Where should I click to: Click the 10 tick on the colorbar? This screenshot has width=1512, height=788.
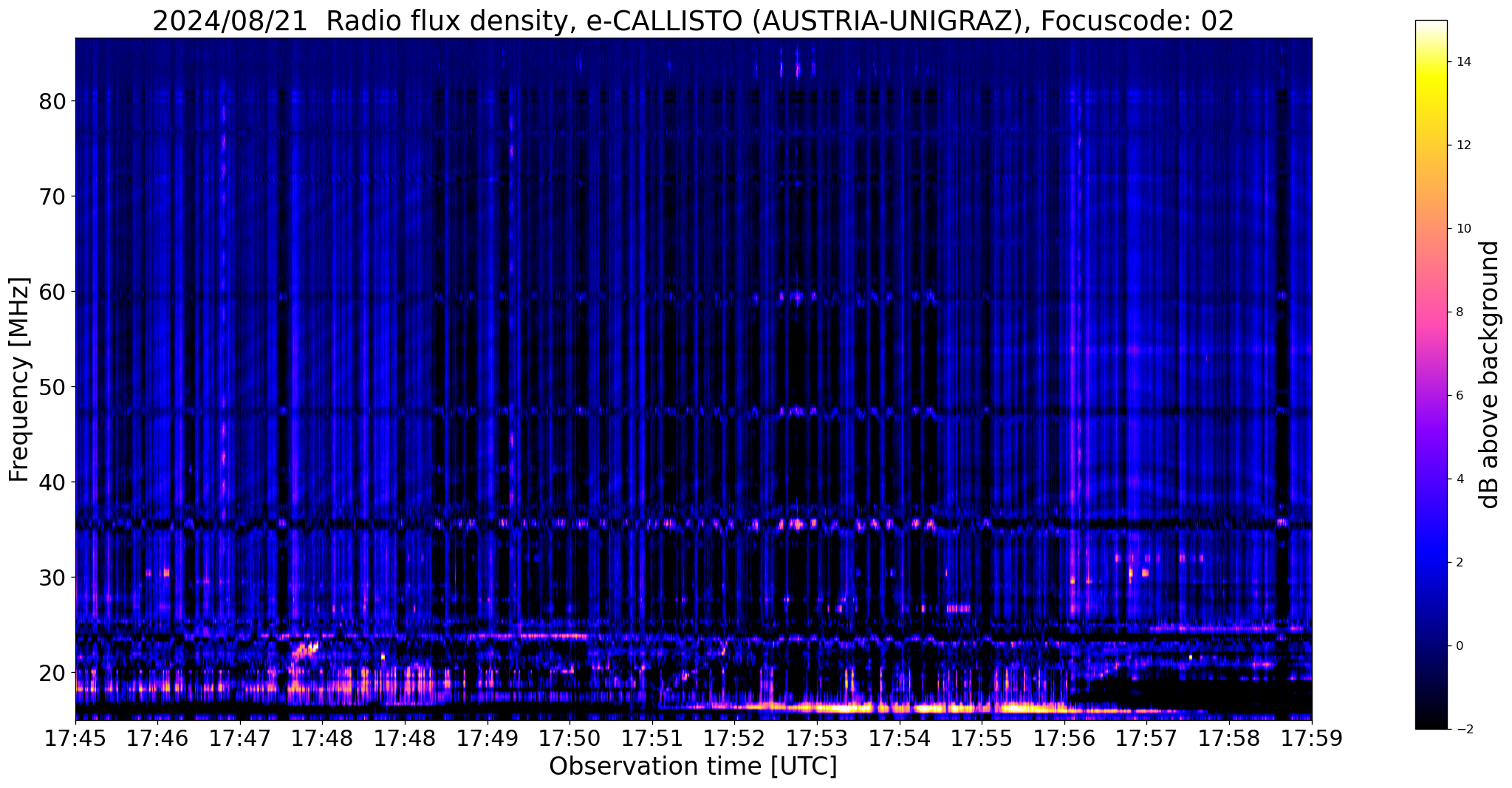1463,229
